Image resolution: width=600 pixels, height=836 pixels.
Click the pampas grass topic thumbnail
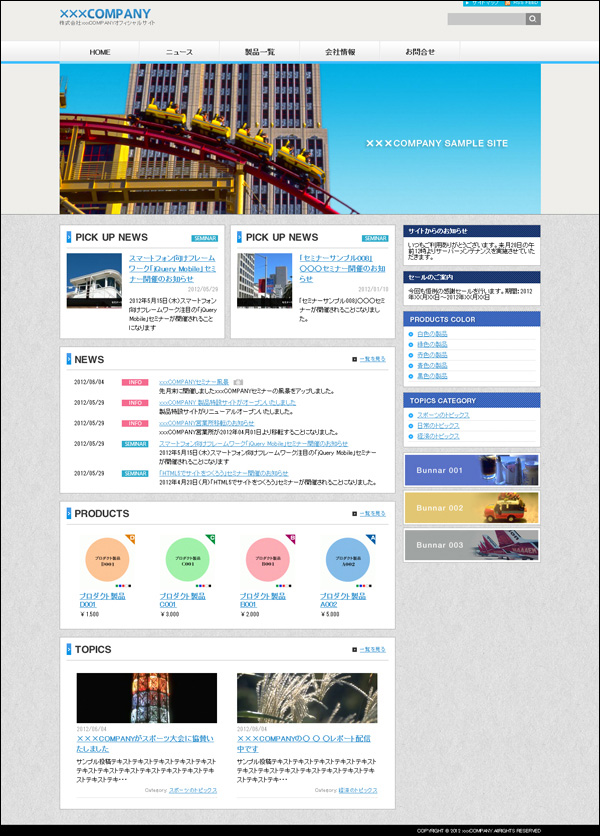[x=307, y=698]
